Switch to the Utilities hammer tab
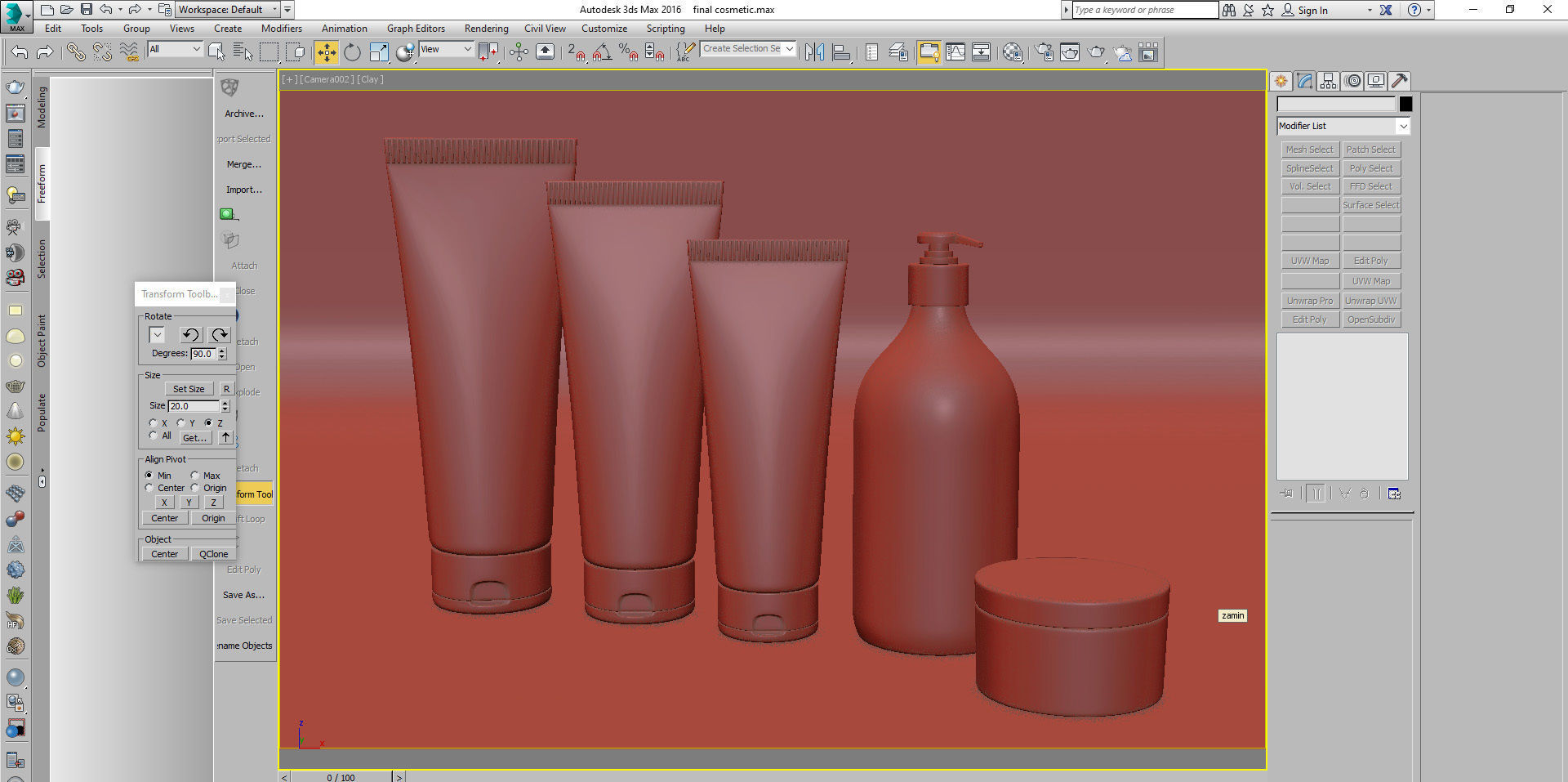The image size is (1568, 782). (x=1400, y=81)
